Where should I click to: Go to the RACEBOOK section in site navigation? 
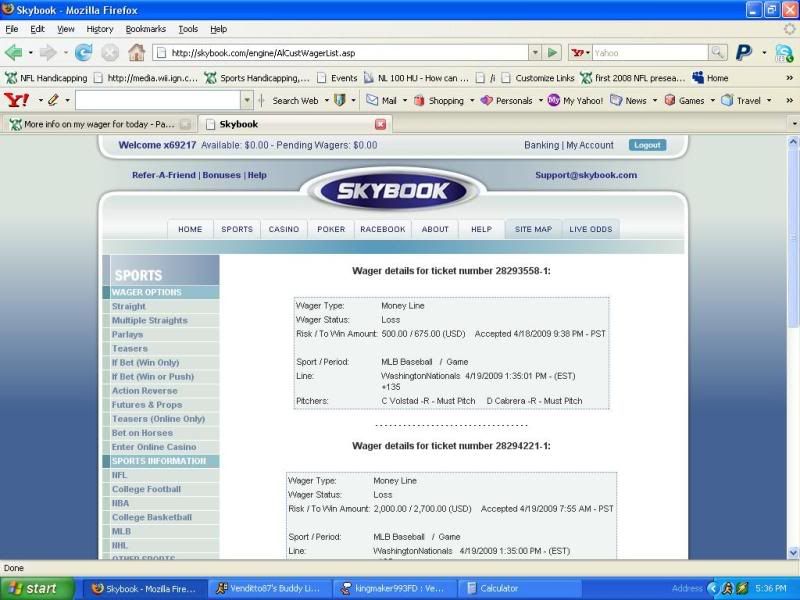[383, 229]
